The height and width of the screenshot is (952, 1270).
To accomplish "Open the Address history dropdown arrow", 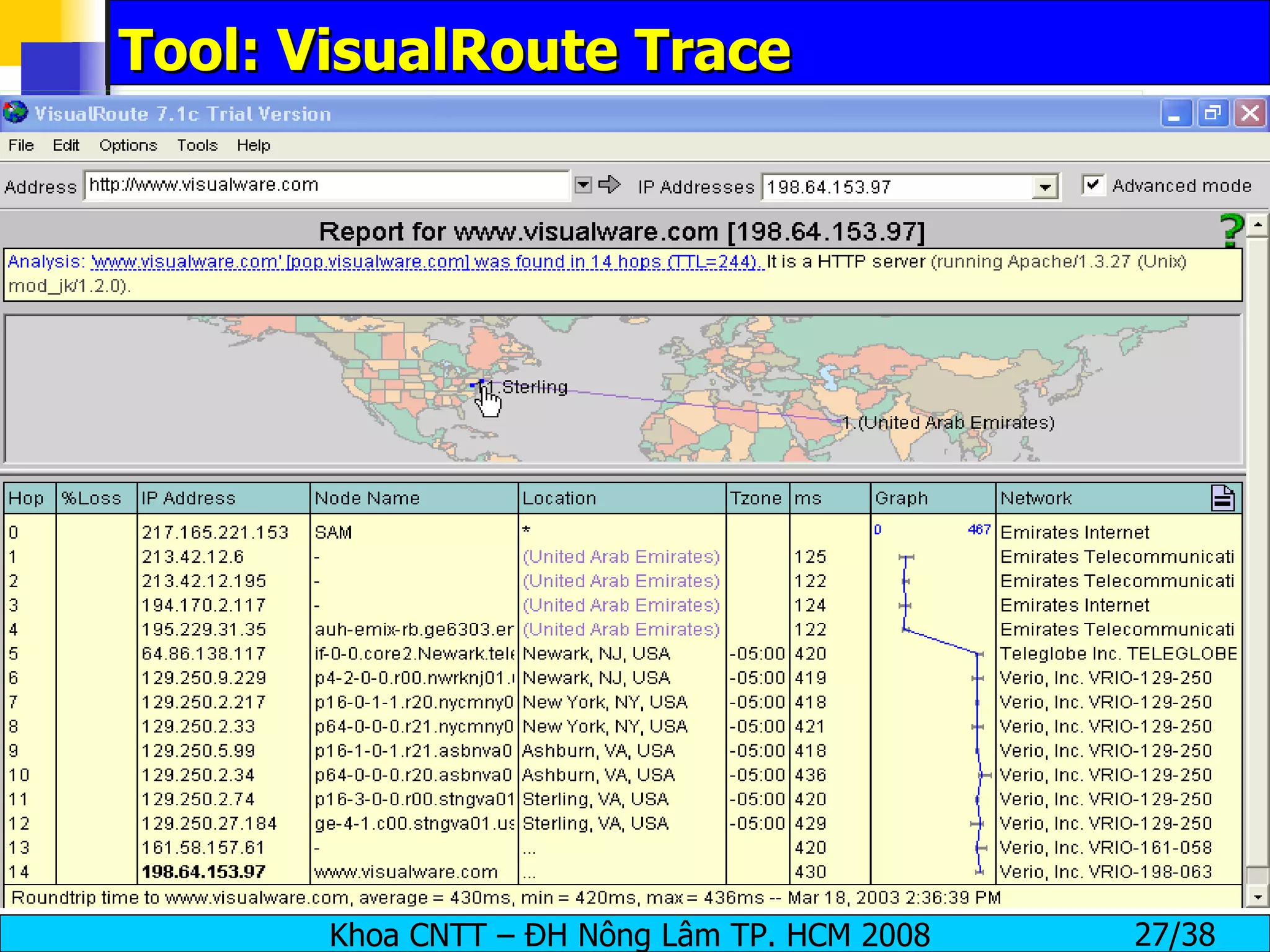I will tap(583, 185).
